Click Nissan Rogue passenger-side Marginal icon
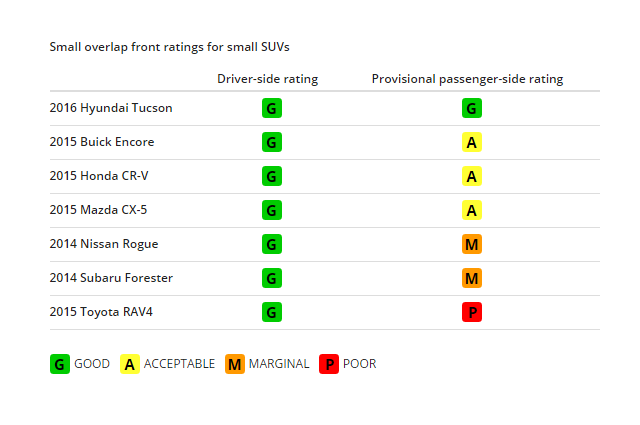 [x=472, y=244]
